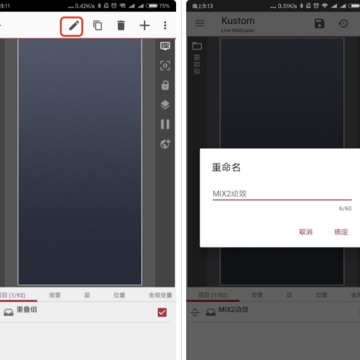Tap the reorder handle beside MIX2动效 row
The width and height of the screenshot is (360, 360).
[195, 313]
